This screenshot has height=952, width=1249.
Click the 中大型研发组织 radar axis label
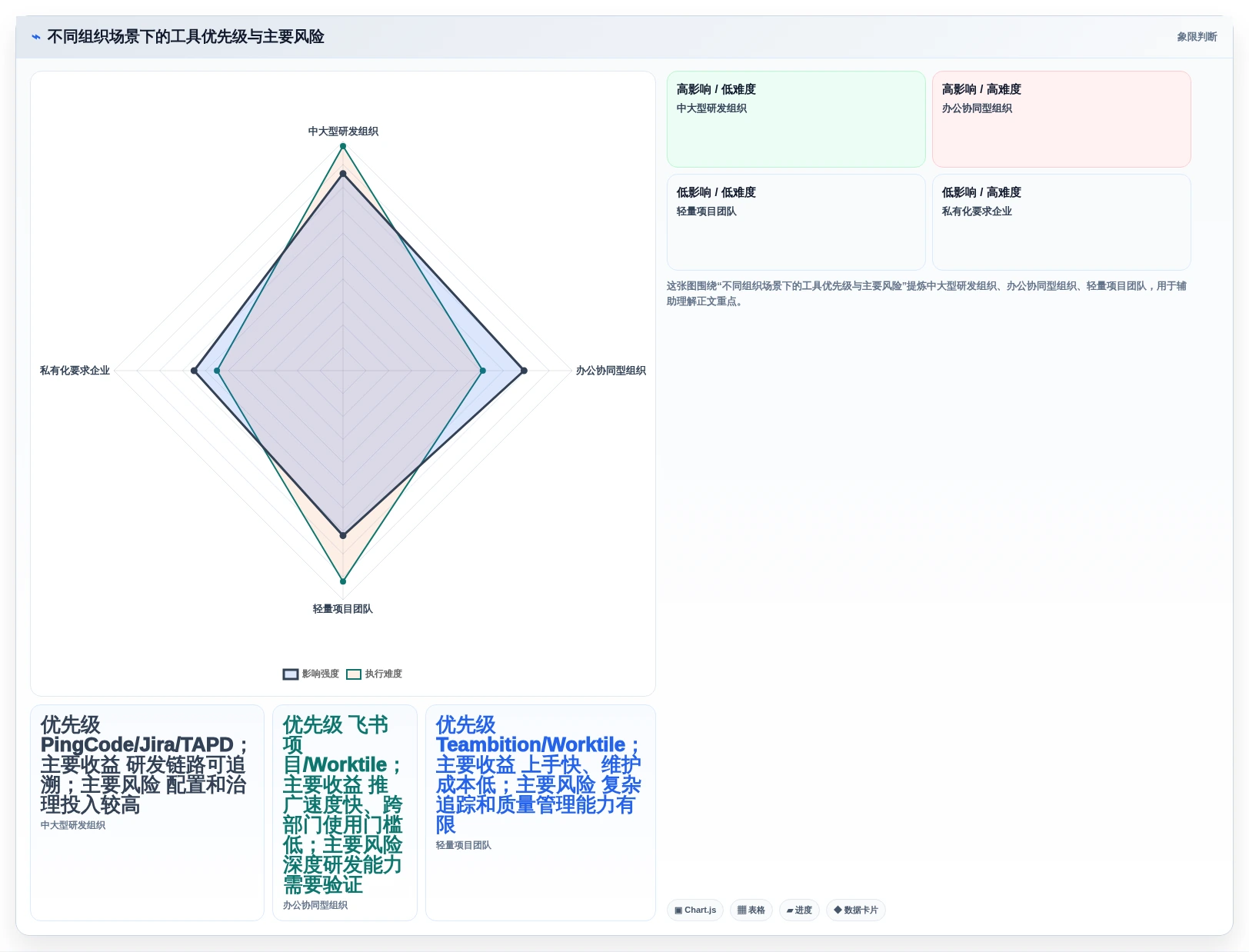[343, 131]
